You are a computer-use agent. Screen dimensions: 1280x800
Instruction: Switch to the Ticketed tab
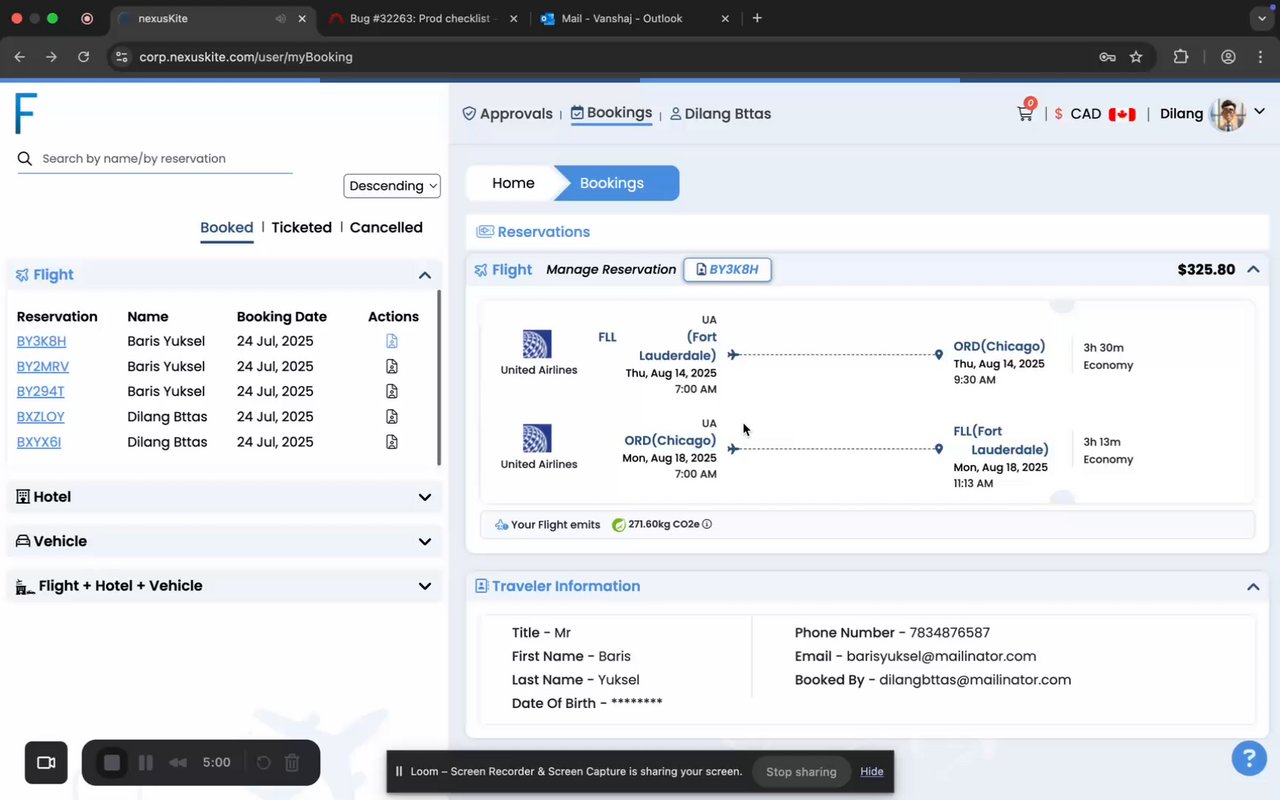[x=302, y=228]
